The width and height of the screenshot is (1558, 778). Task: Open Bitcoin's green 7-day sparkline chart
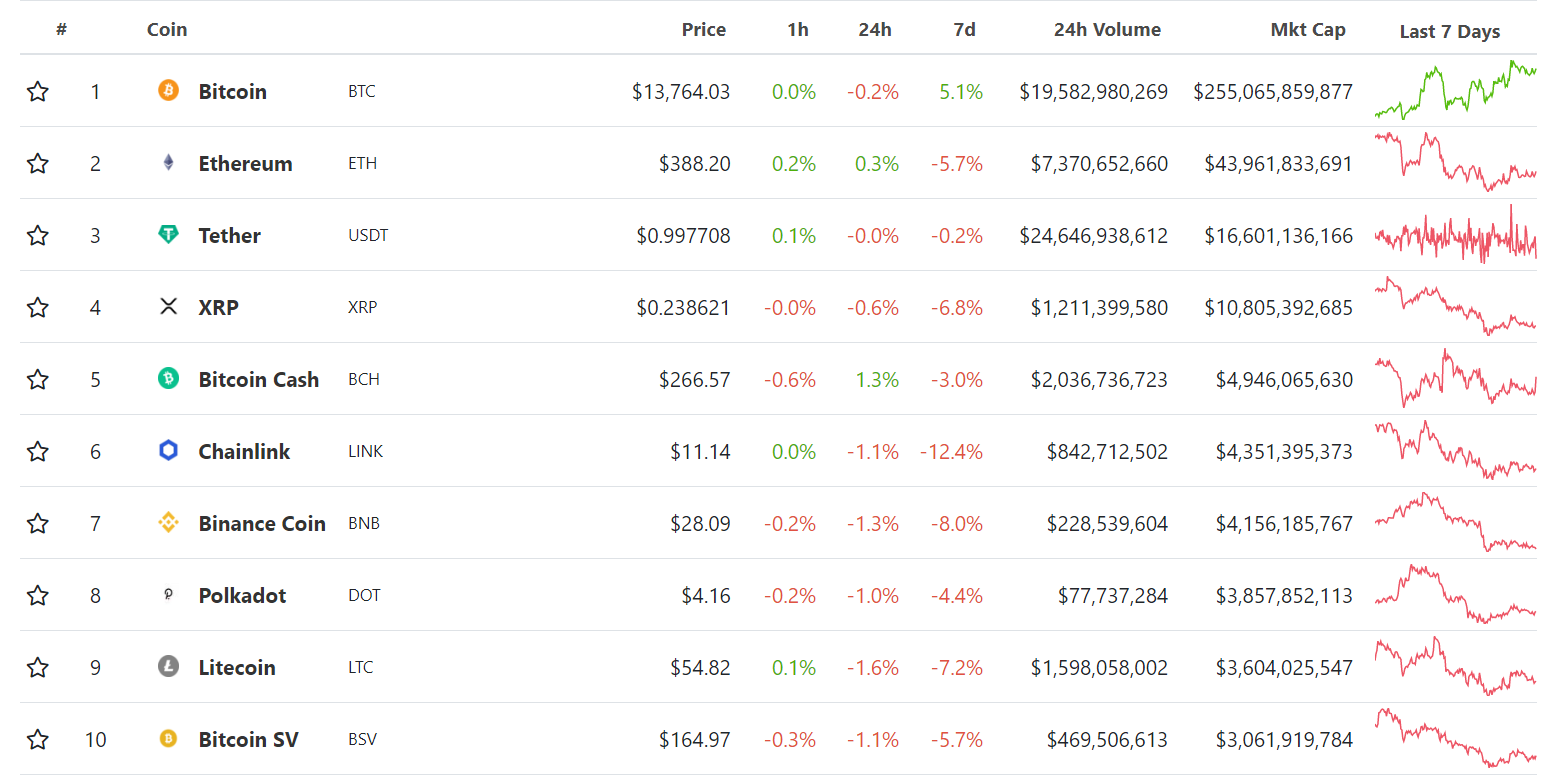1456,90
